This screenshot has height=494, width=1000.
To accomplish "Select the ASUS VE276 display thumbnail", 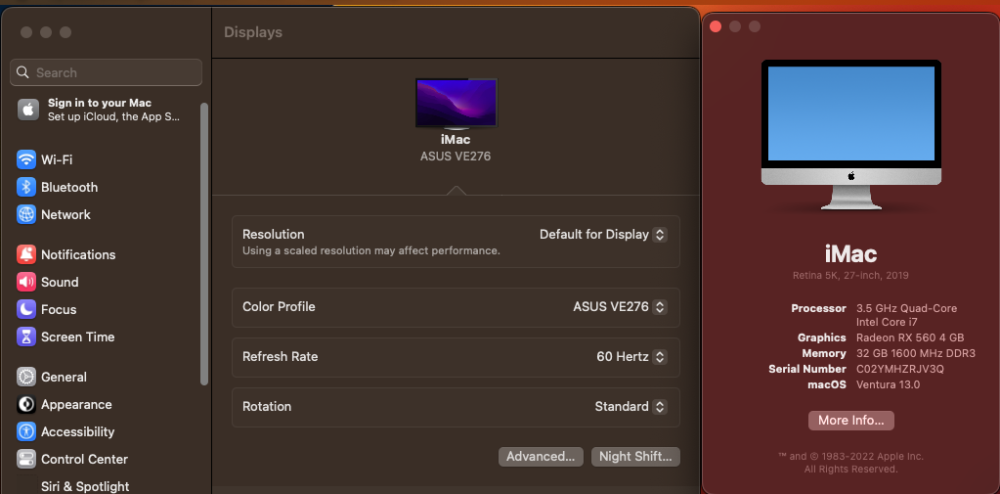I will [x=456, y=103].
